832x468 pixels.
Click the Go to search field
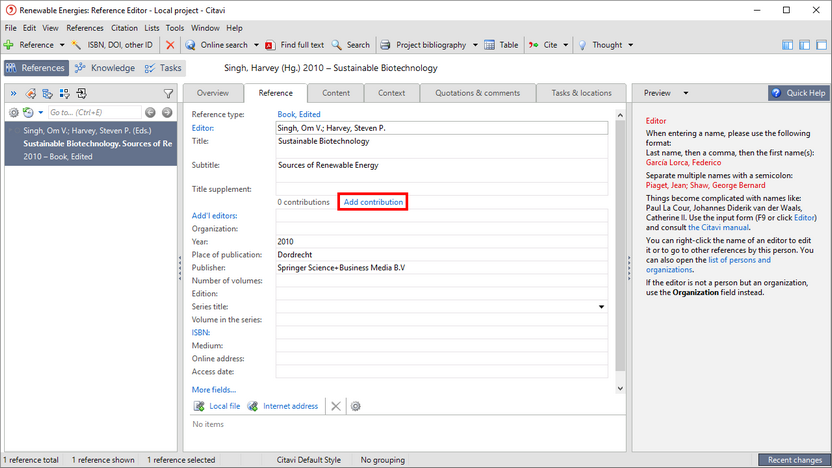[94, 112]
